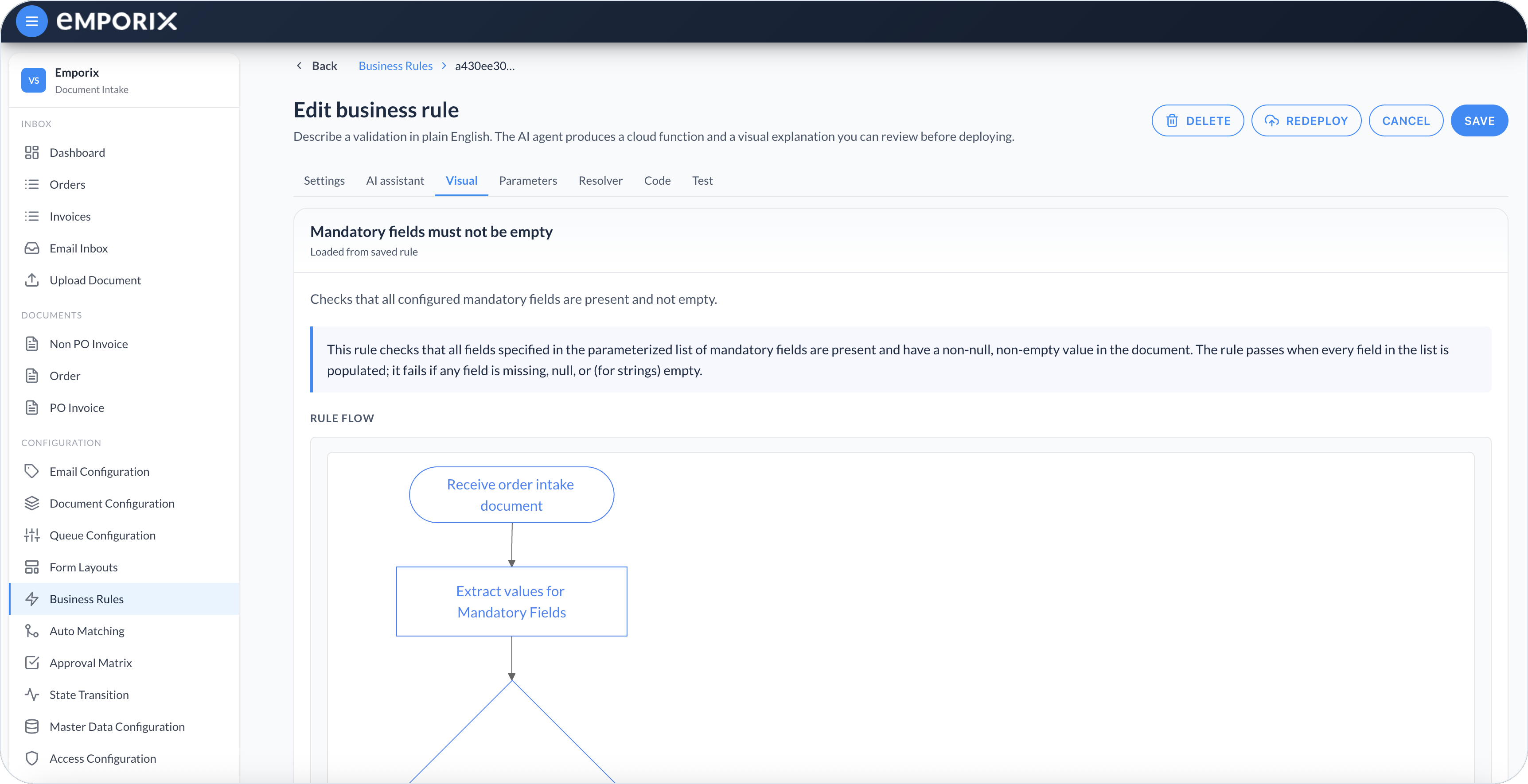Click the Business Rules lightning icon
Viewport: 1528px width, 784px height.
point(32,599)
